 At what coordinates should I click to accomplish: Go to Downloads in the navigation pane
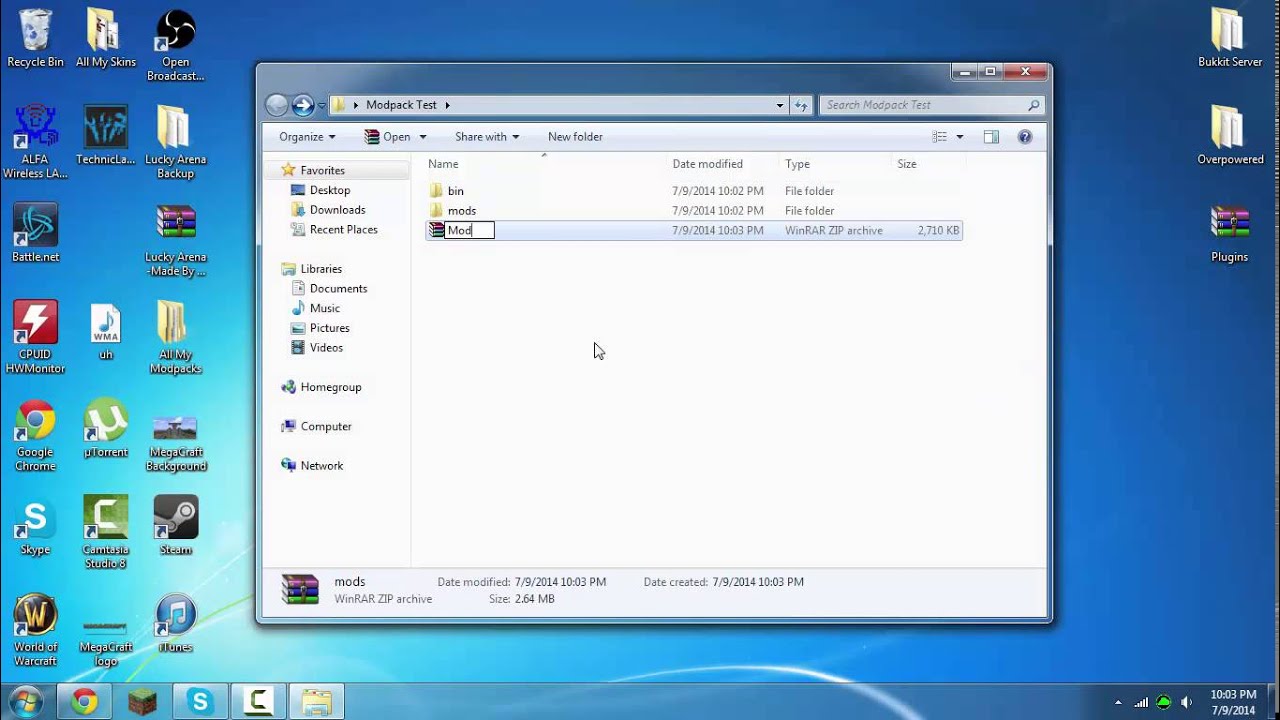click(x=337, y=210)
